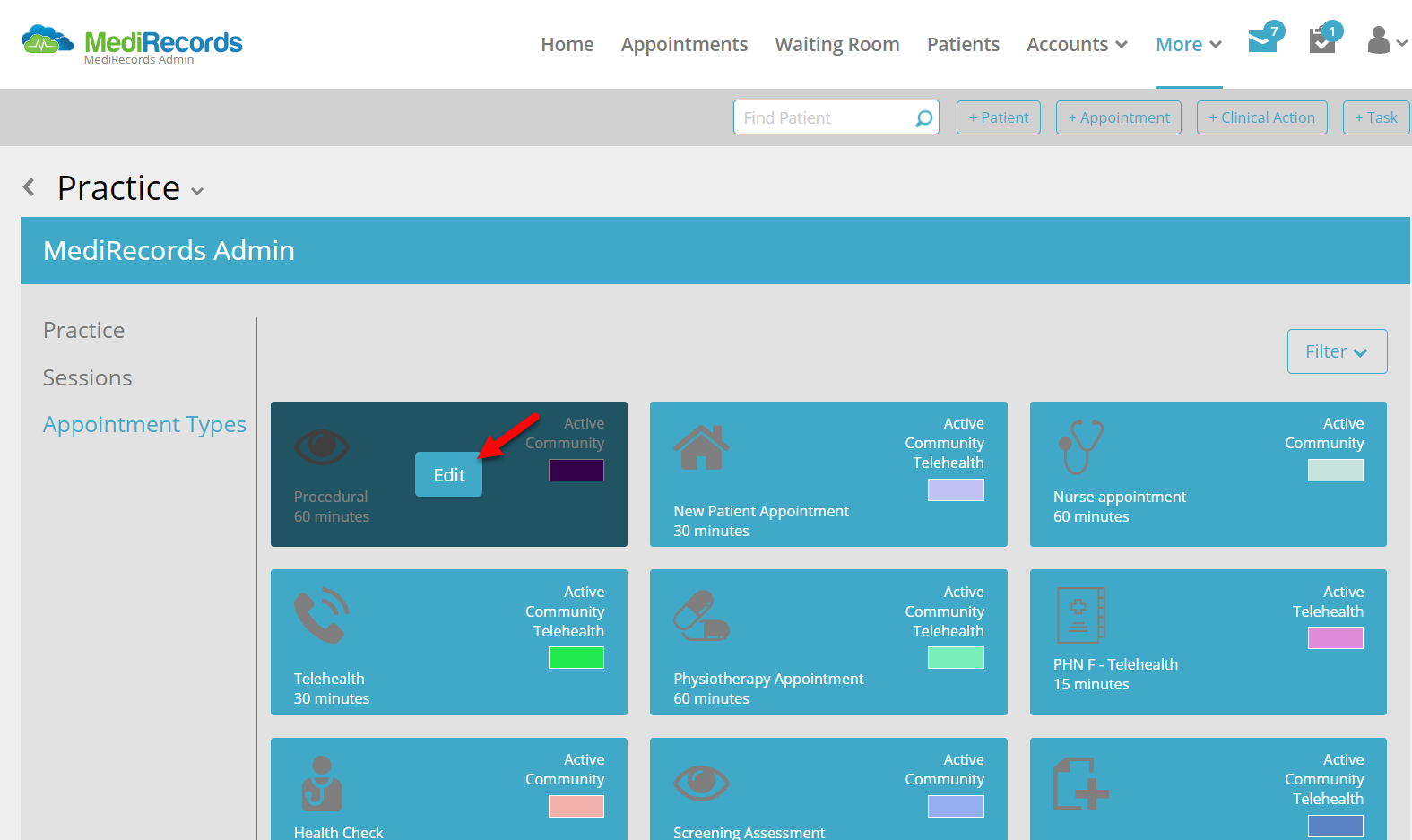Click the stethoscope icon on Nurse appointment
The image size is (1412, 840).
(x=1080, y=446)
